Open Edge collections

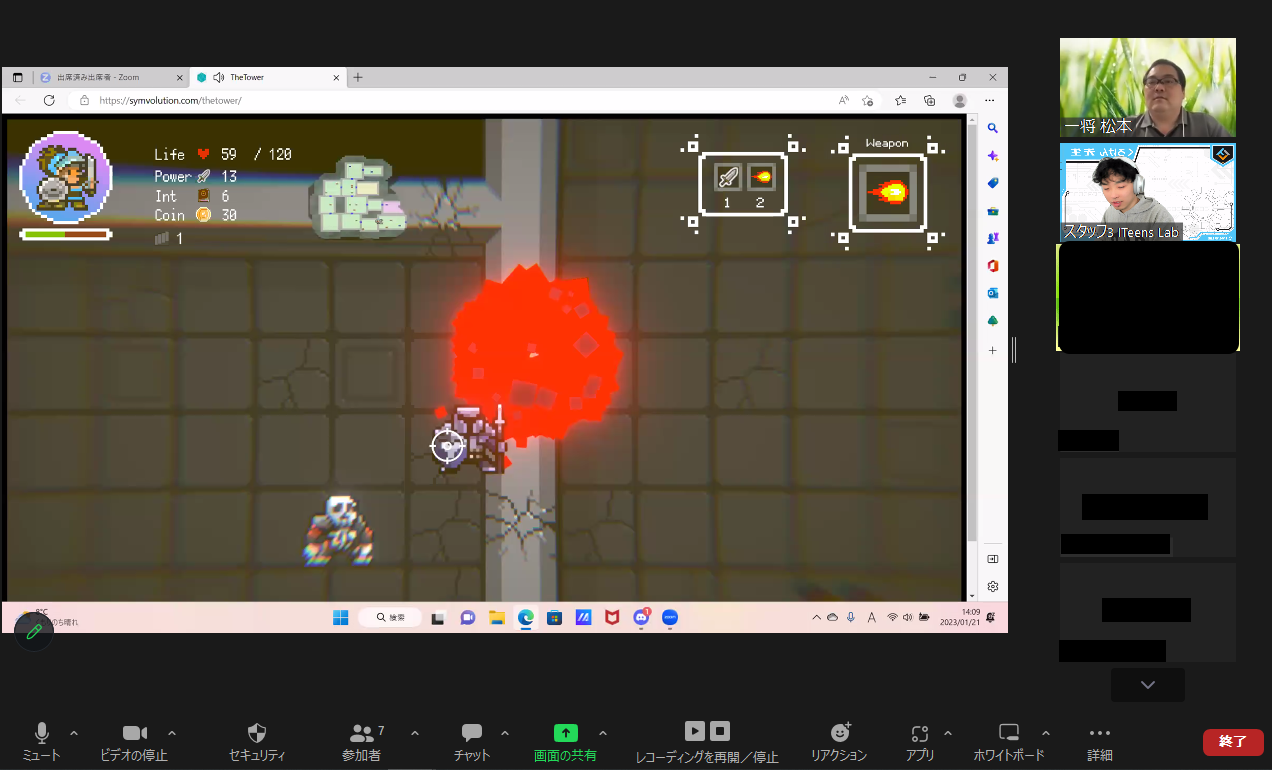929,100
